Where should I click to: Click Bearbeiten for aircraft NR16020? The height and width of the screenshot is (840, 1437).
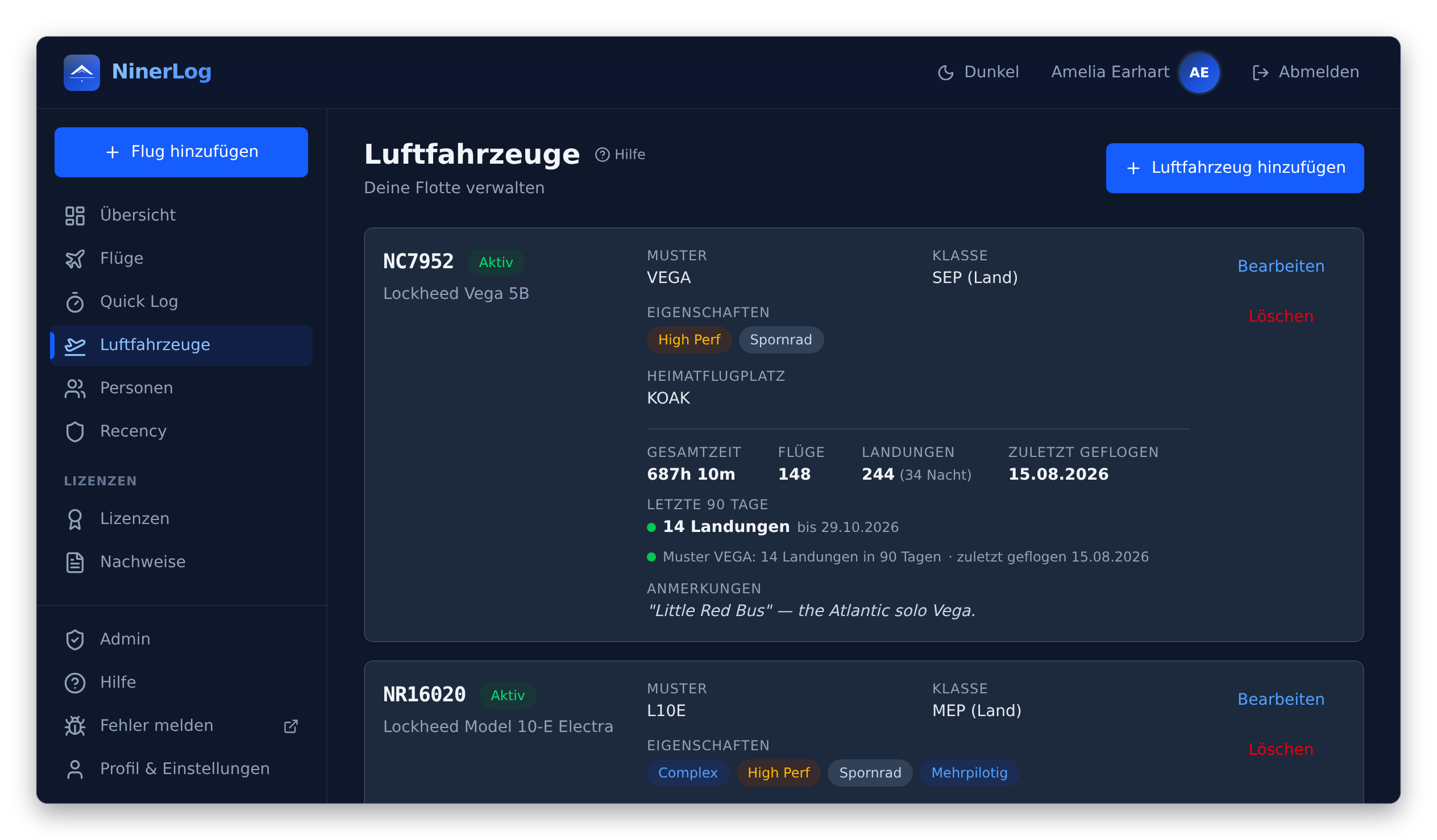[1281, 700]
